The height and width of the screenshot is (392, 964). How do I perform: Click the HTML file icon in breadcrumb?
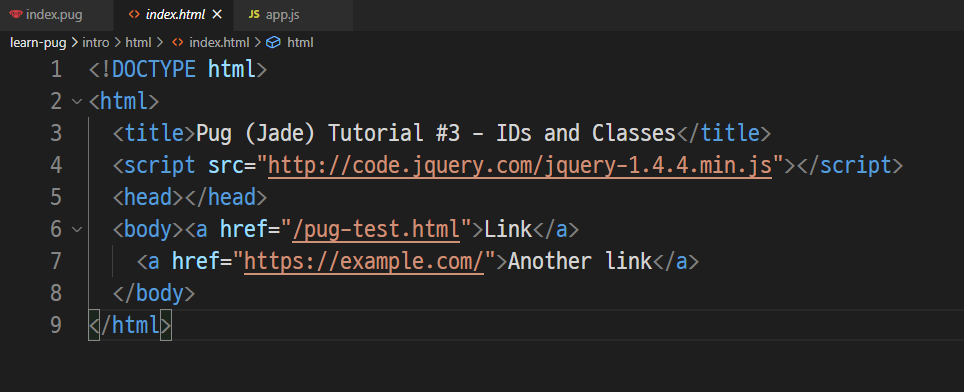coord(178,42)
